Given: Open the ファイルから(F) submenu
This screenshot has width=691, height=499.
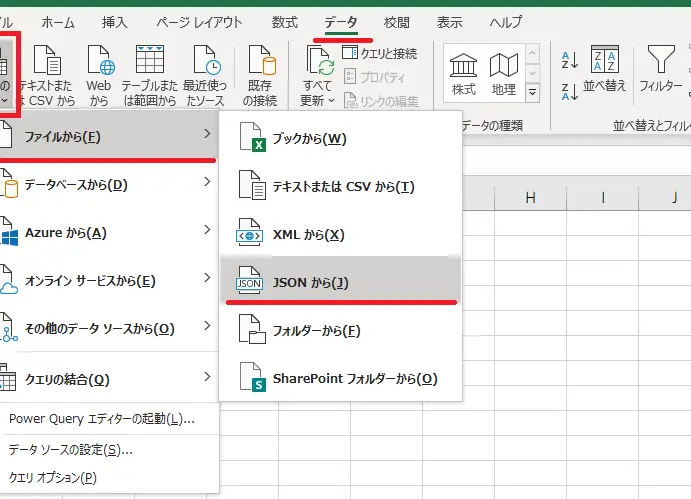Looking at the screenshot, I should 108,136.
